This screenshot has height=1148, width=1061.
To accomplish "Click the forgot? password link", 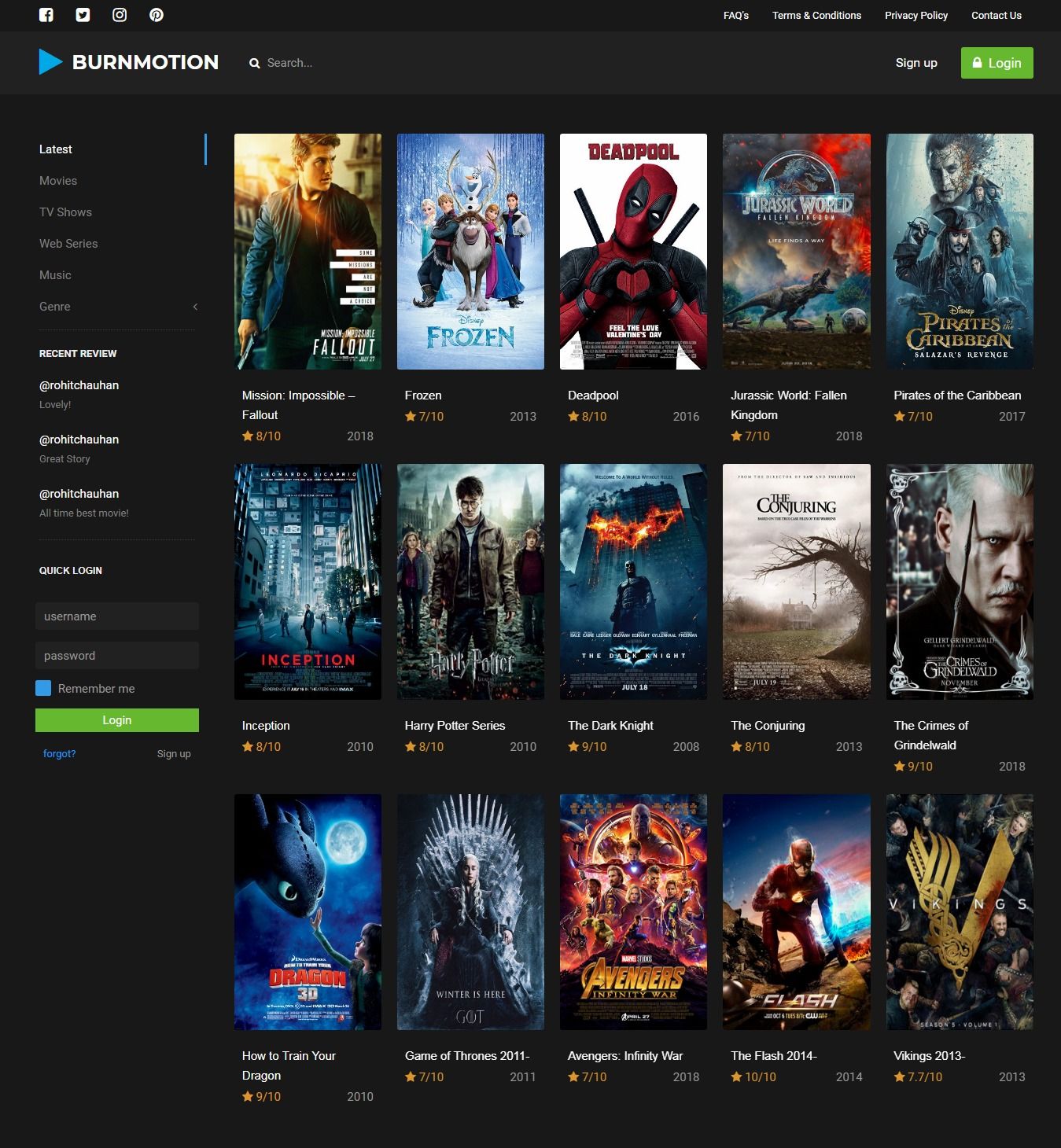I will pos(60,753).
